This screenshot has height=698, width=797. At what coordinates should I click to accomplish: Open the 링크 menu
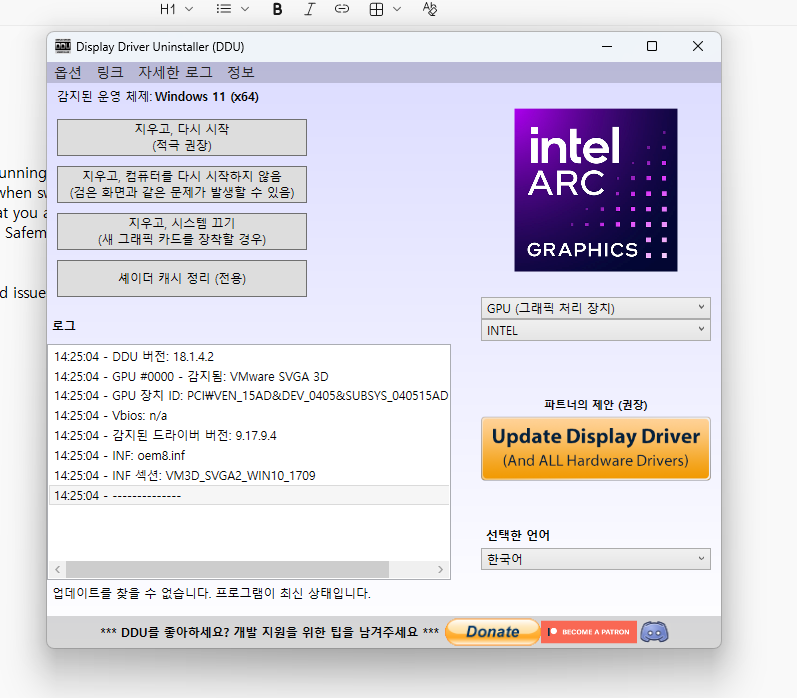110,72
